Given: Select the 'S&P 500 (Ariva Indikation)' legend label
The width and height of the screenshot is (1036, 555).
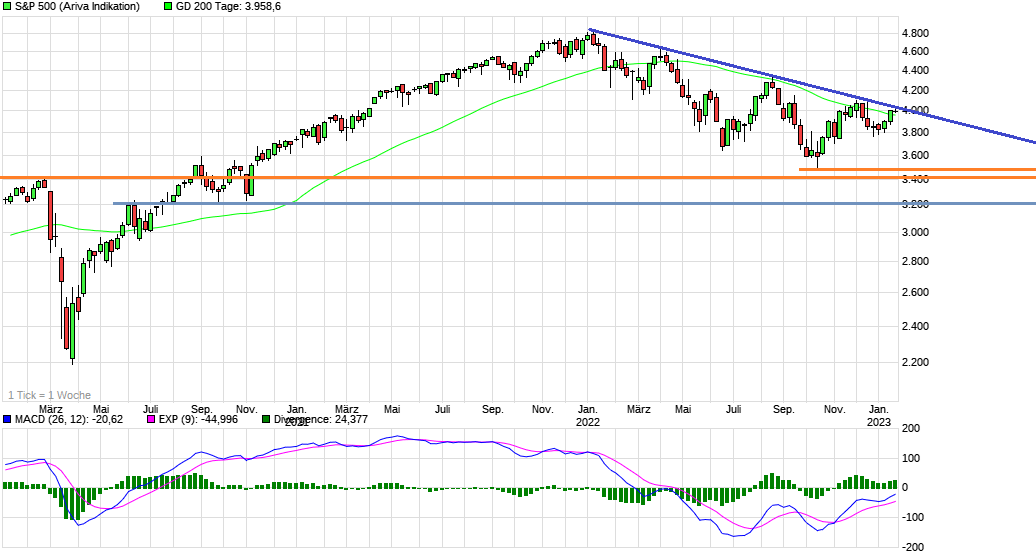Looking at the screenshot, I should pos(77,7).
